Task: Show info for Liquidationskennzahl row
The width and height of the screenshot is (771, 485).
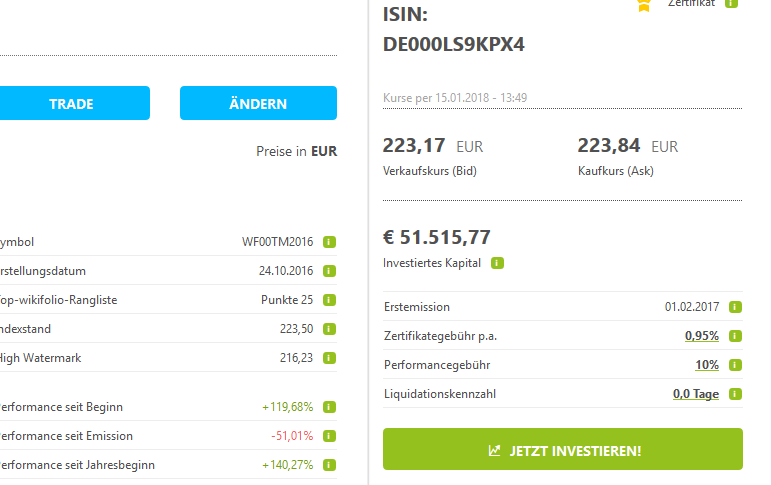Action: click(735, 394)
